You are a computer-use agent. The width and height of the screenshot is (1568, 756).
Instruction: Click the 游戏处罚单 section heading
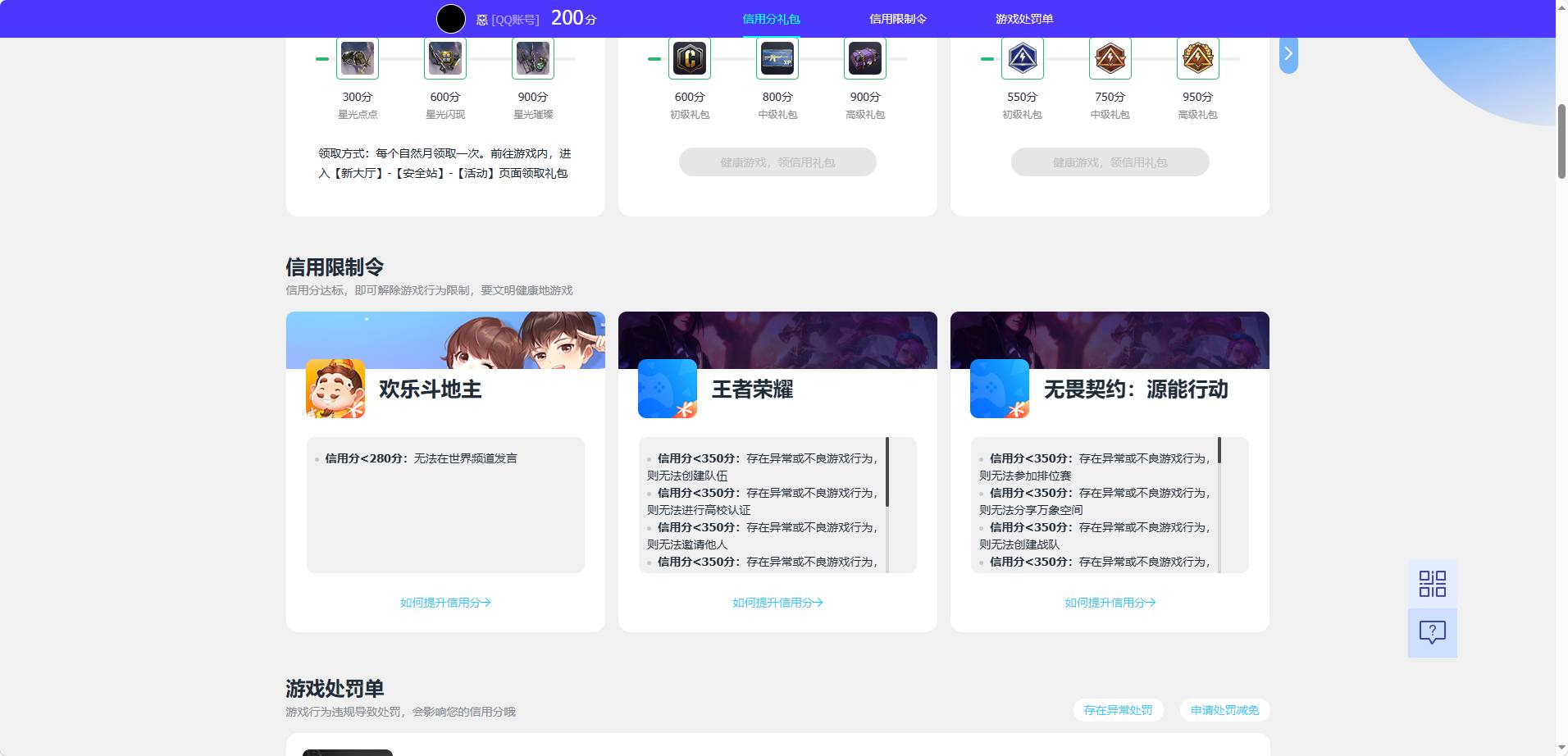[x=335, y=689]
